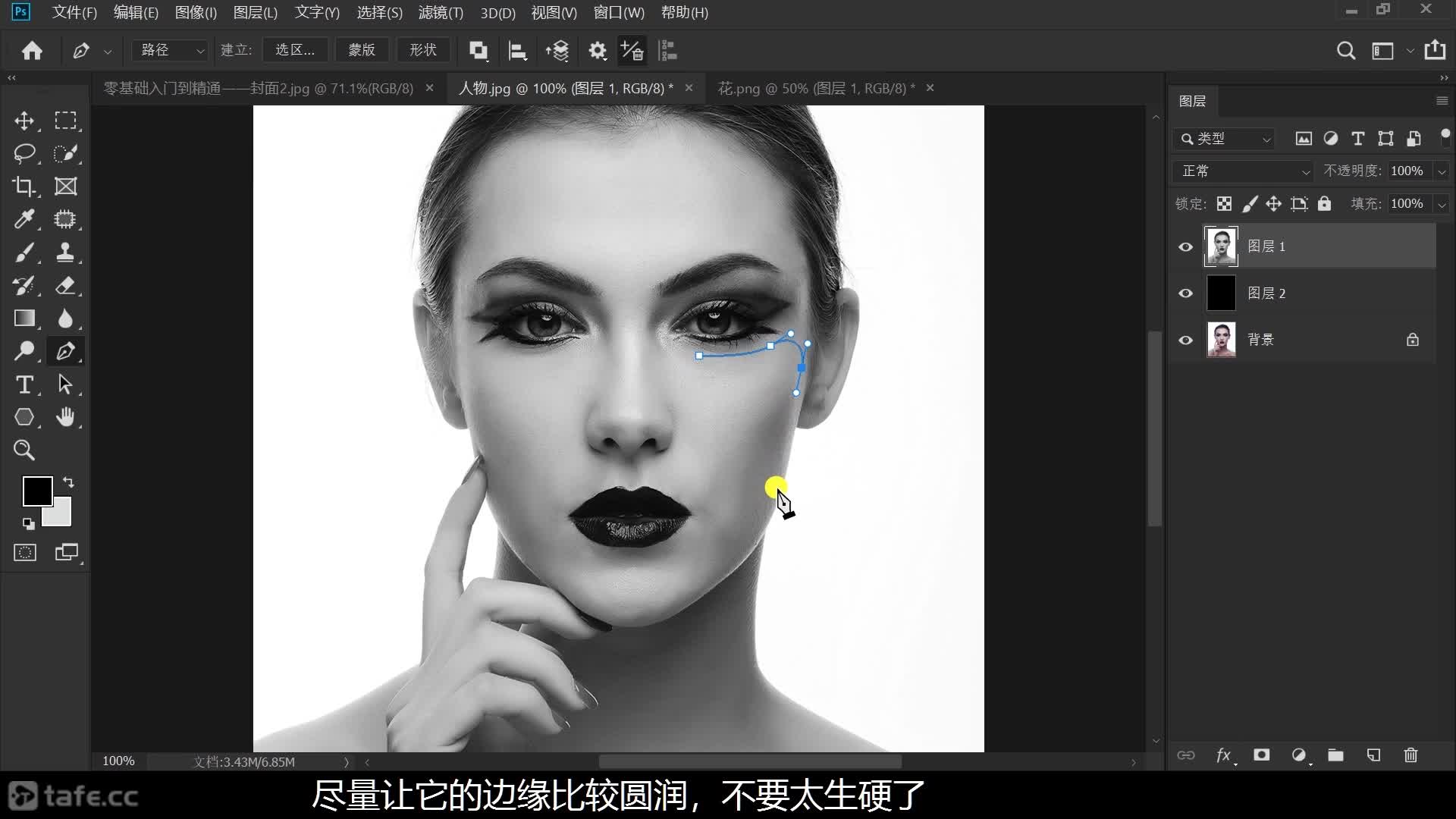The width and height of the screenshot is (1456, 819).
Task: Open the 文件(F) menu
Action: pyautogui.click(x=74, y=13)
